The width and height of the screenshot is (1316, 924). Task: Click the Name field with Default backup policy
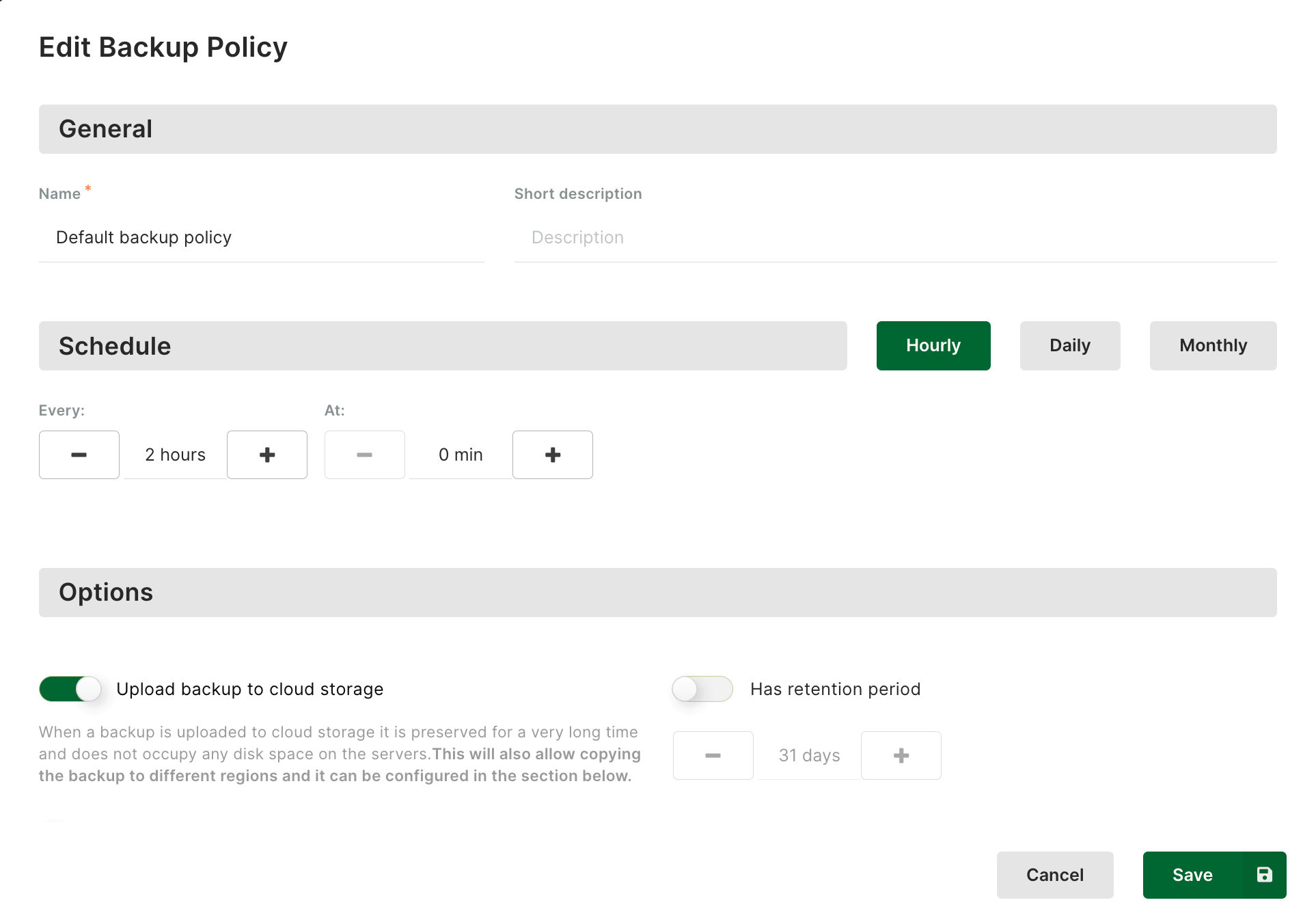(x=262, y=237)
